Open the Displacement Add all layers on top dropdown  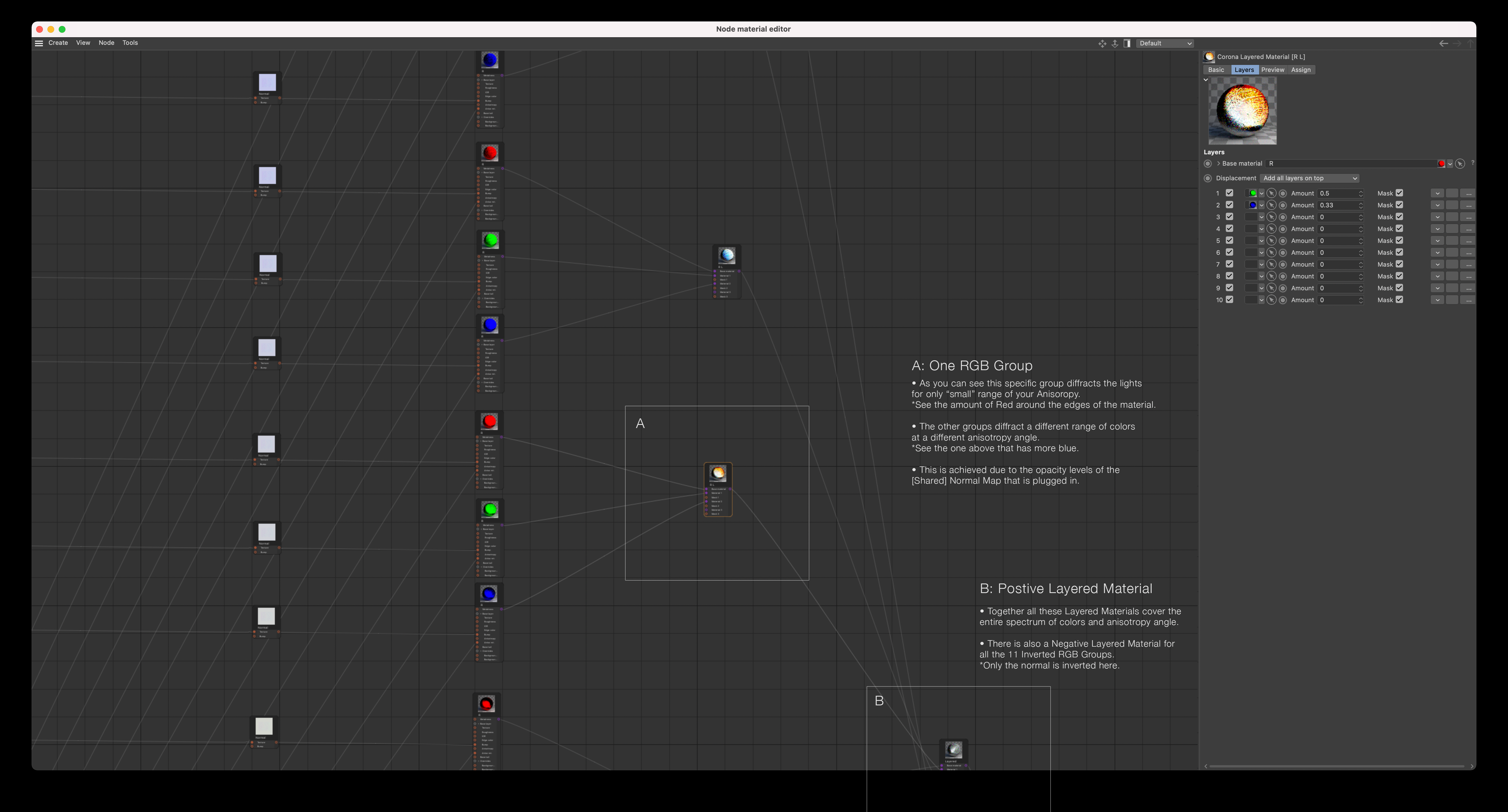[x=1310, y=178]
